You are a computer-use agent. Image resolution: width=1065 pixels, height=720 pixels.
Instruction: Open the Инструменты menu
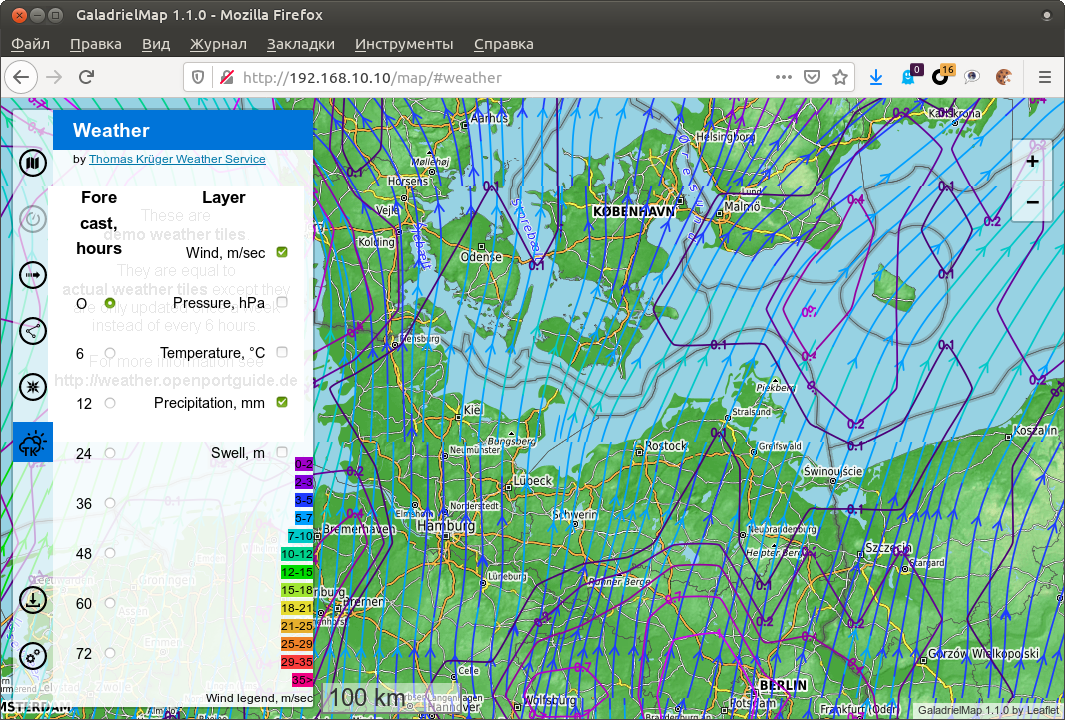click(404, 44)
